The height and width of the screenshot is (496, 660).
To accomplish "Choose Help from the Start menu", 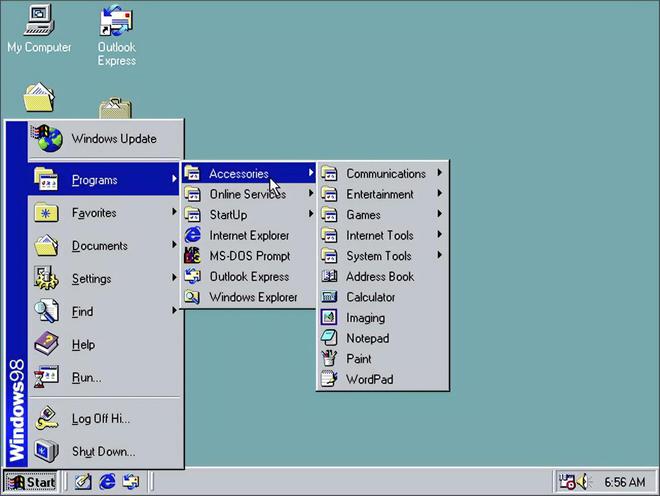I will [x=104, y=344].
